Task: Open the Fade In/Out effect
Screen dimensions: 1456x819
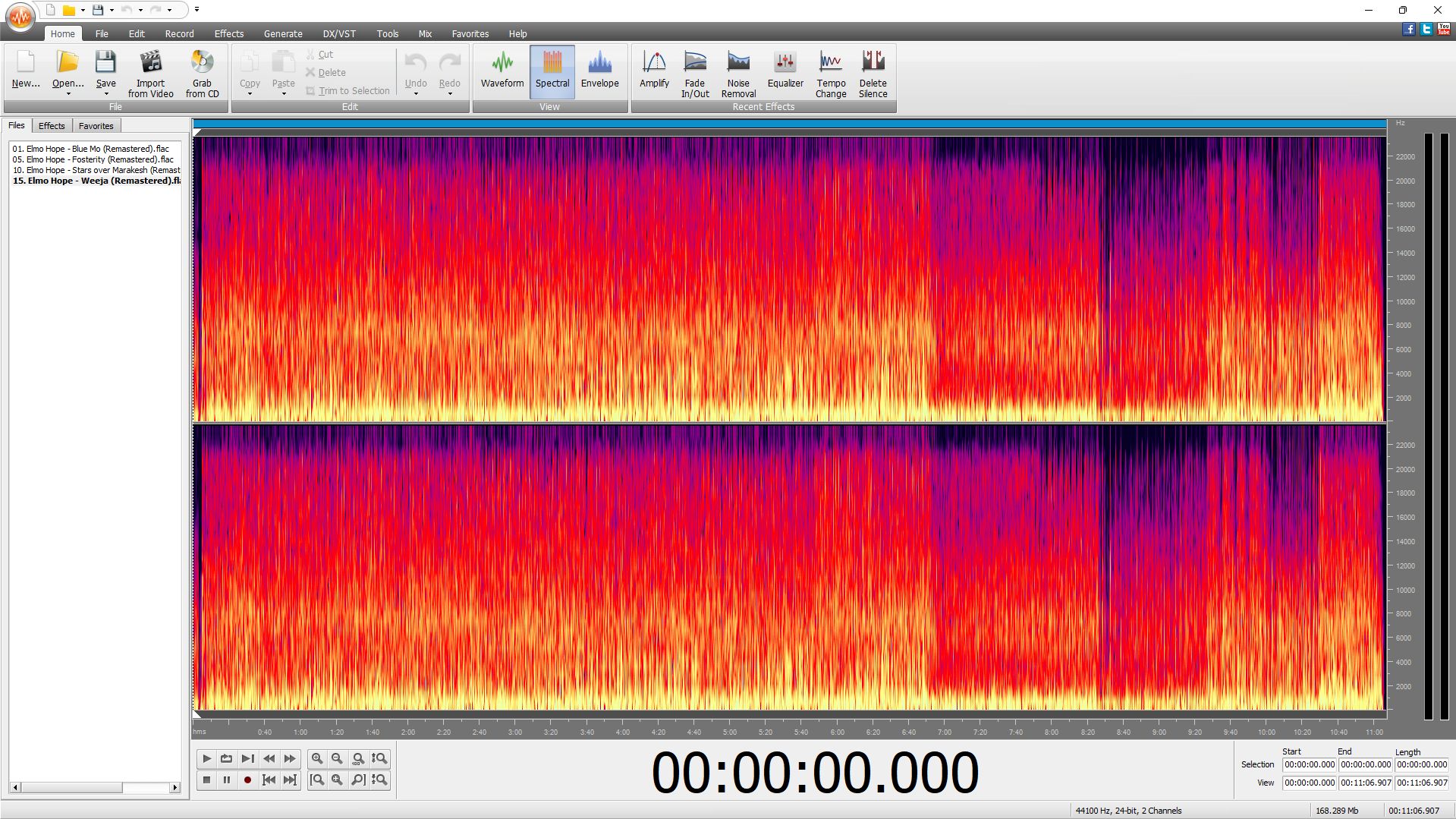Action: click(x=694, y=73)
